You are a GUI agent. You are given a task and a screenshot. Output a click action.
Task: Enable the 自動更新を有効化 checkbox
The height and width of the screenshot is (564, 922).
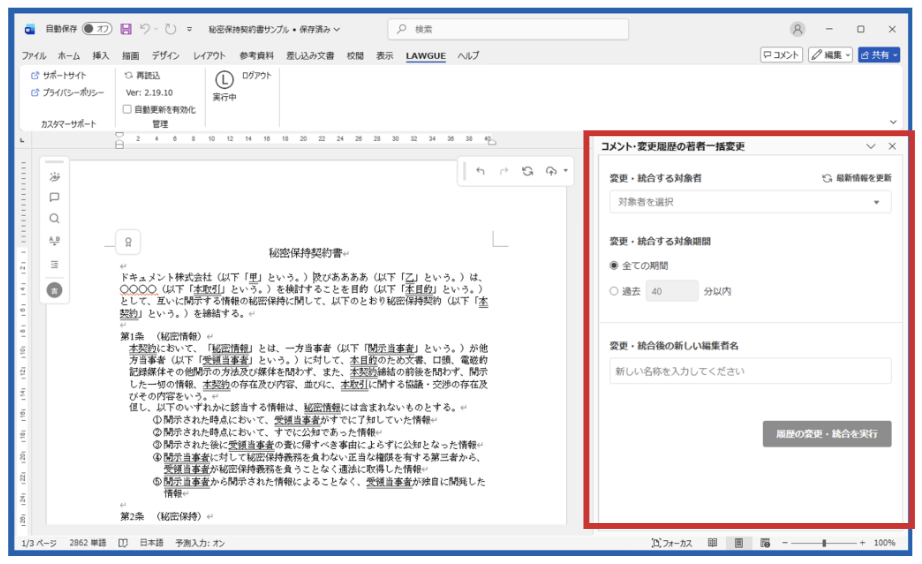click(x=127, y=109)
